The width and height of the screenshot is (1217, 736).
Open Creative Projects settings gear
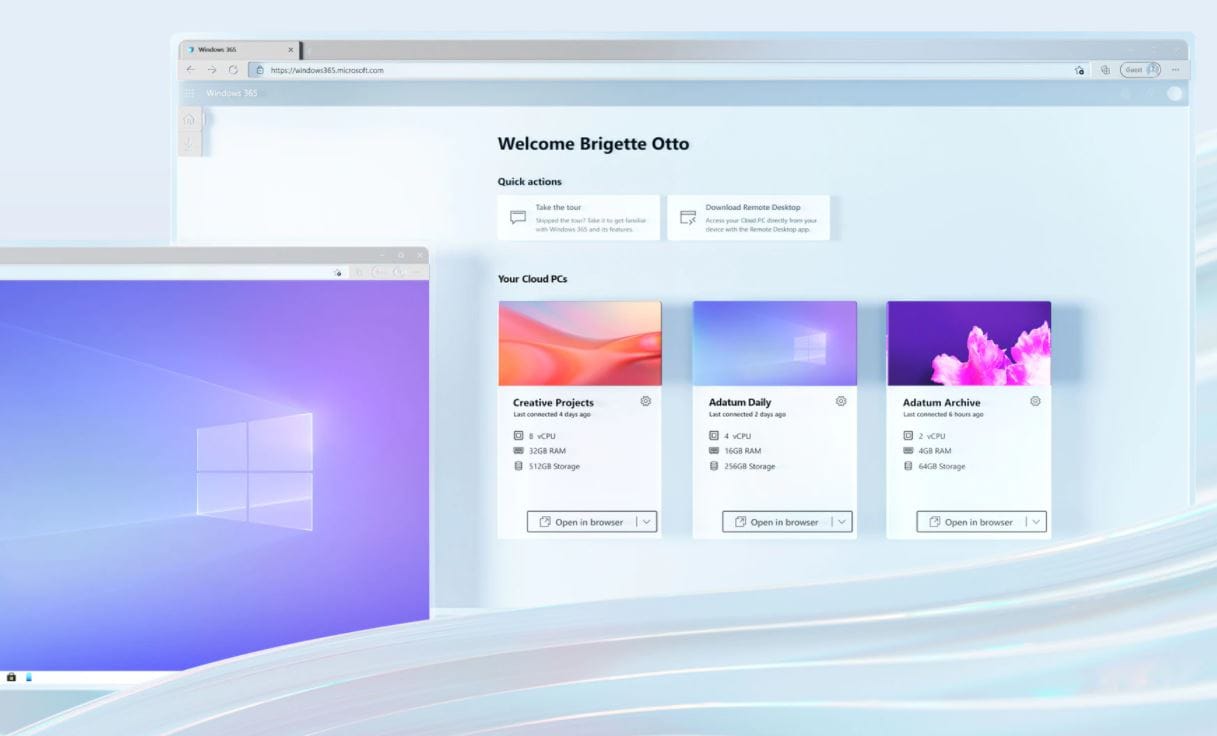click(x=646, y=401)
